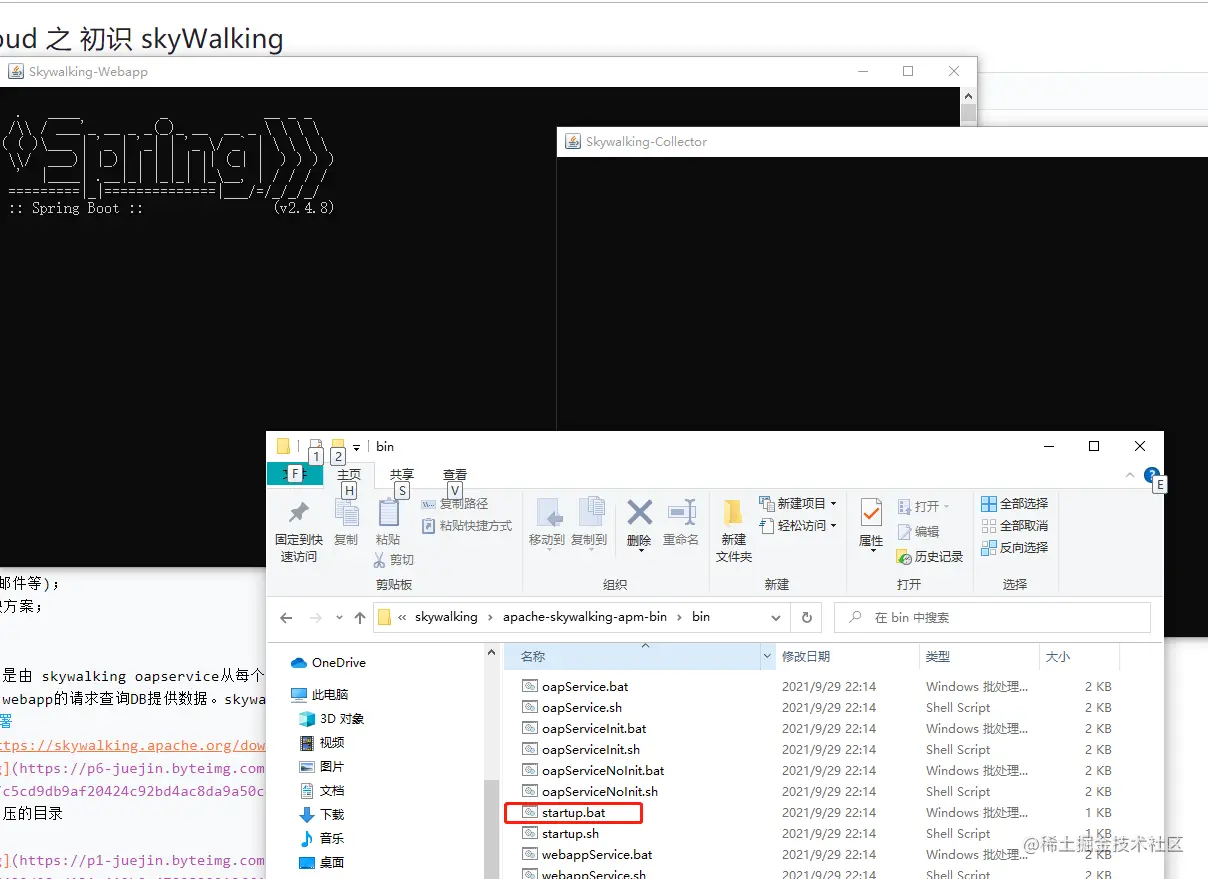The image size is (1208, 879).
Task: Click the Rename (重命名) icon
Action: coord(681,512)
